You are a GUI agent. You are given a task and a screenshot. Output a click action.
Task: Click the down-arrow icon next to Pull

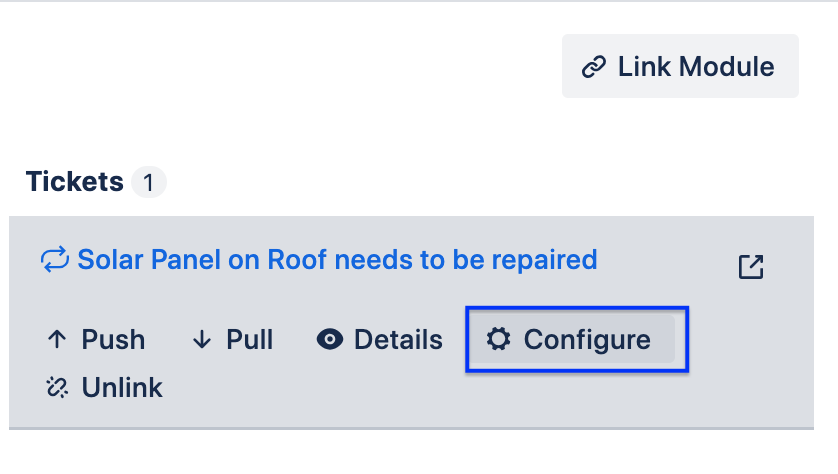click(202, 340)
